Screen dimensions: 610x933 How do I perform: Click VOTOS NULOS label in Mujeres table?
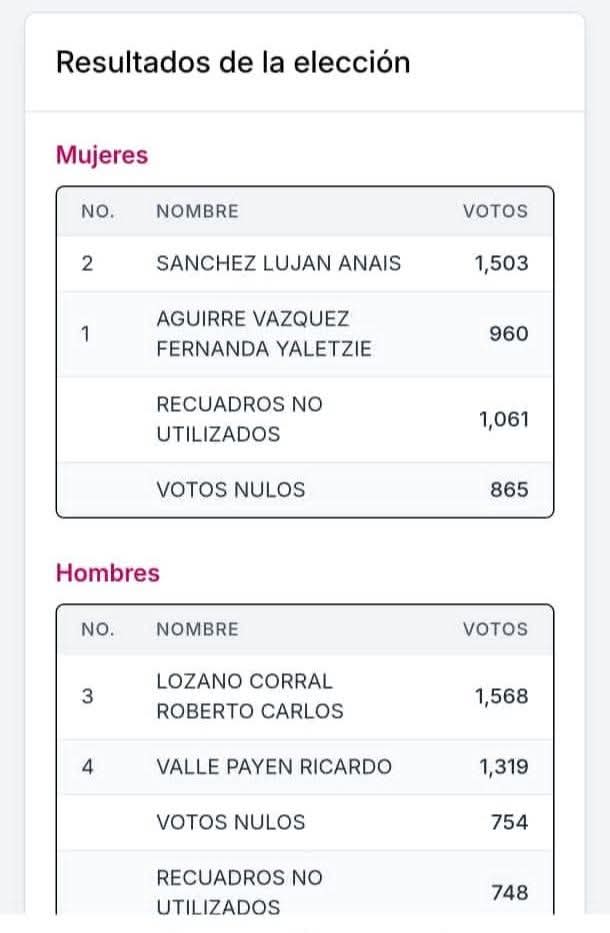pos(230,490)
